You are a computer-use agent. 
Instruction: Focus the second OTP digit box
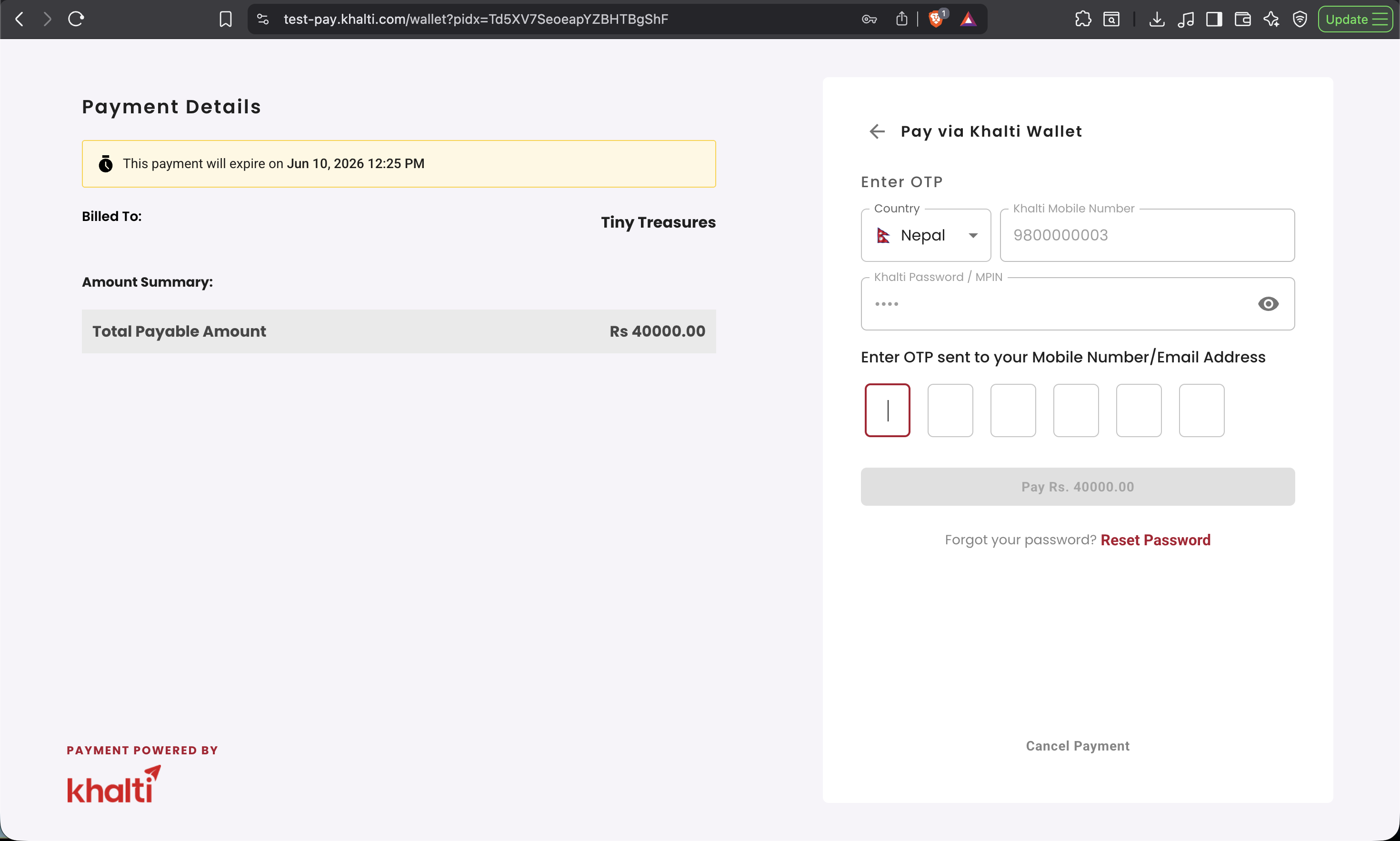point(950,410)
